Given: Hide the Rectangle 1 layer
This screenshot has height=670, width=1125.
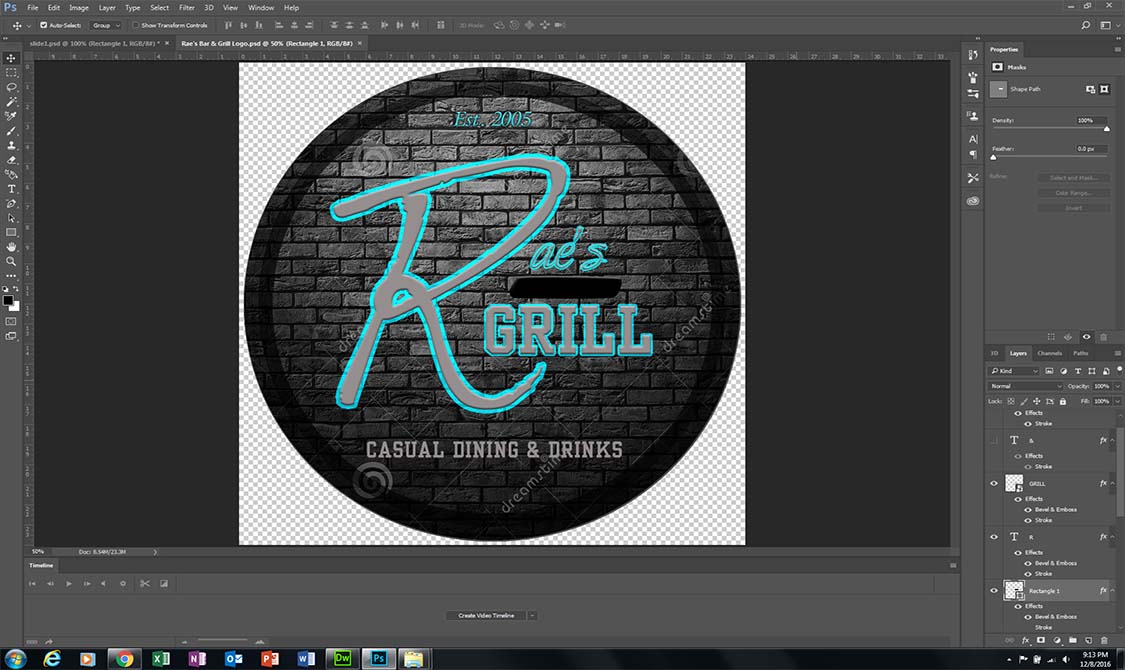Looking at the screenshot, I should (994, 591).
